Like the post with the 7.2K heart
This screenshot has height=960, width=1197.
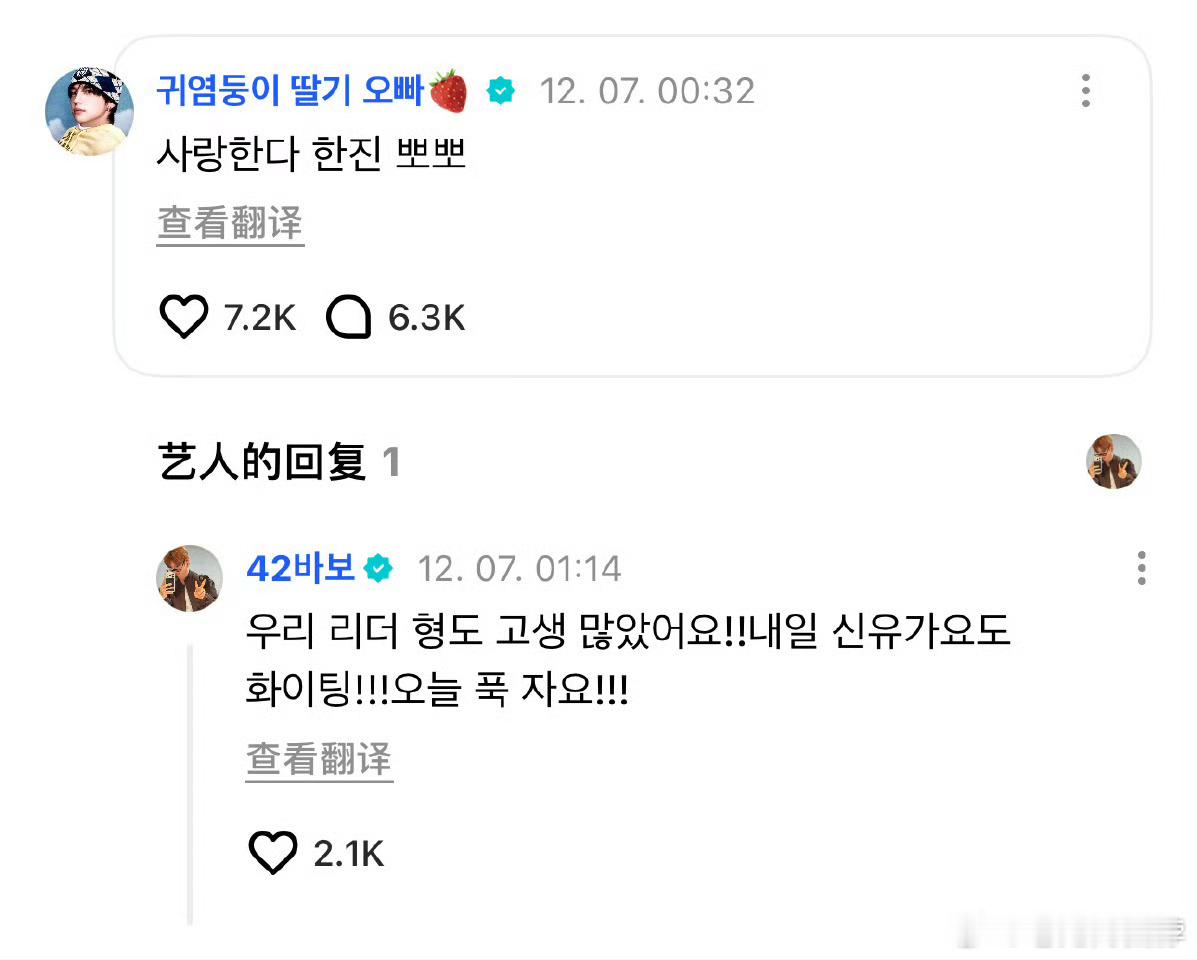(x=183, y=317)
